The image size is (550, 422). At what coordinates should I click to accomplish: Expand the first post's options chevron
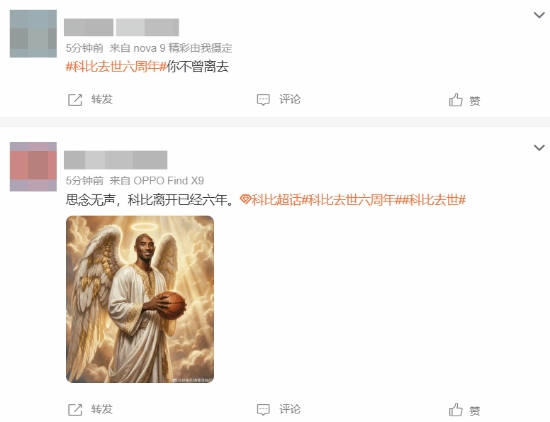pyautogui.click(x=539, y=15)
